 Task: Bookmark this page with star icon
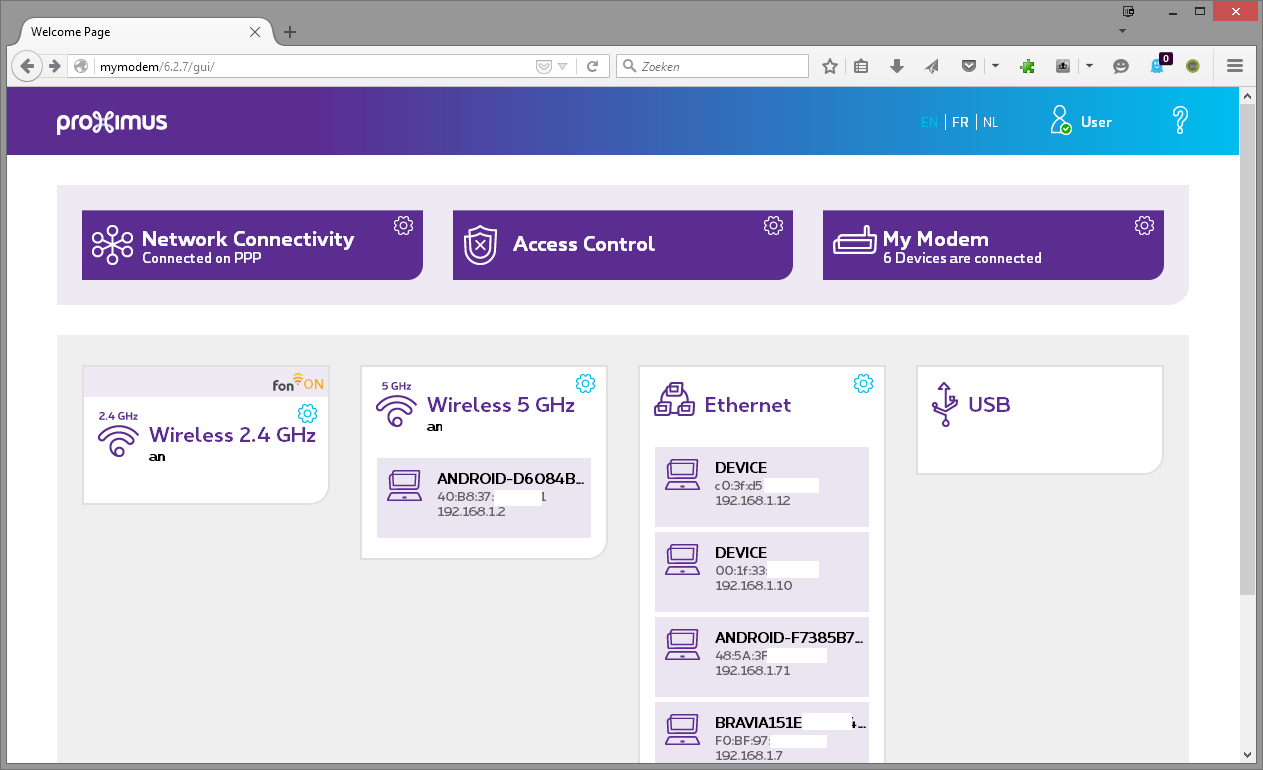[x=829, y=67]
